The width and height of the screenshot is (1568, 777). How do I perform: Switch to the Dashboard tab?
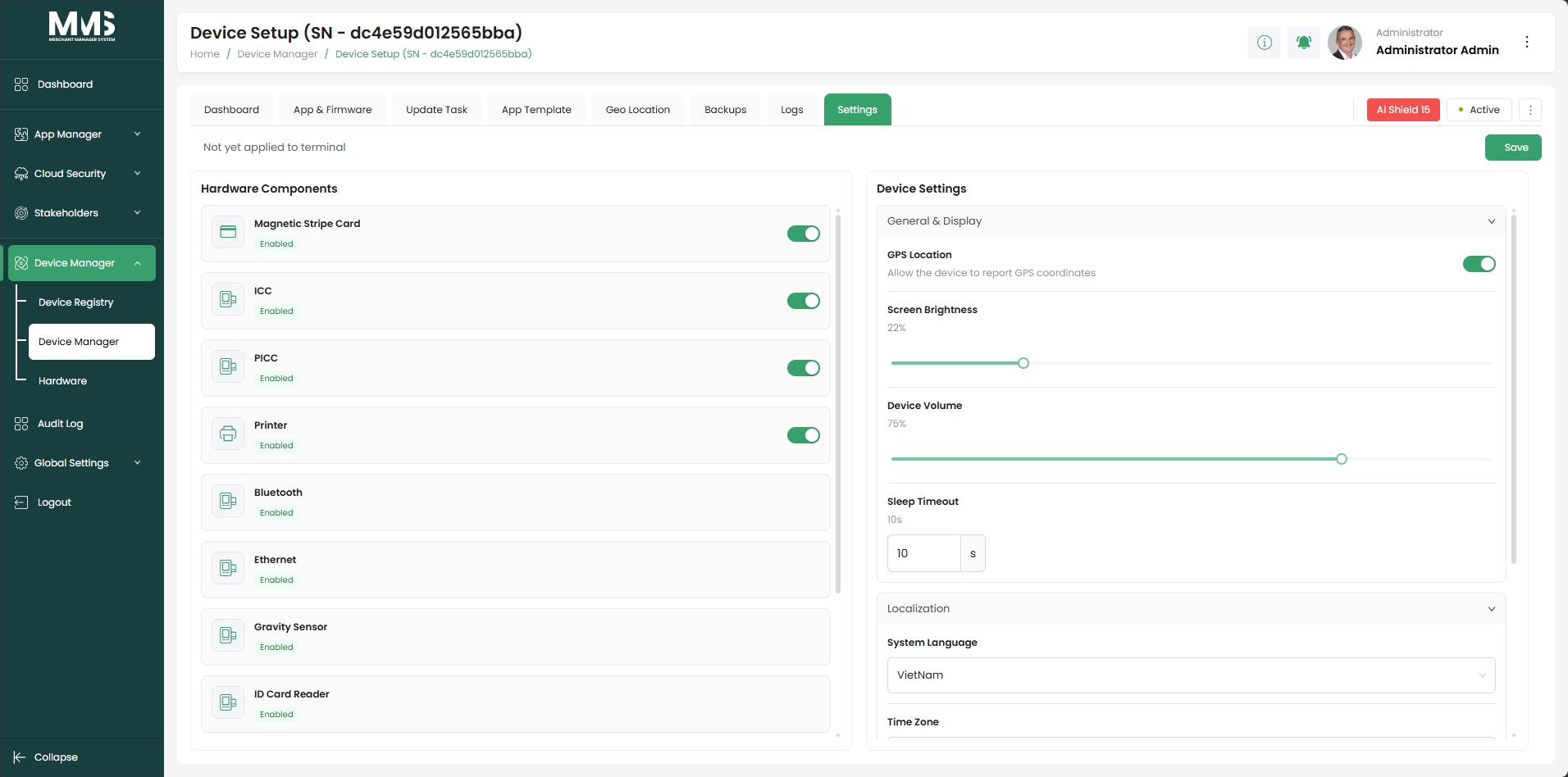[x=231, y=110]
